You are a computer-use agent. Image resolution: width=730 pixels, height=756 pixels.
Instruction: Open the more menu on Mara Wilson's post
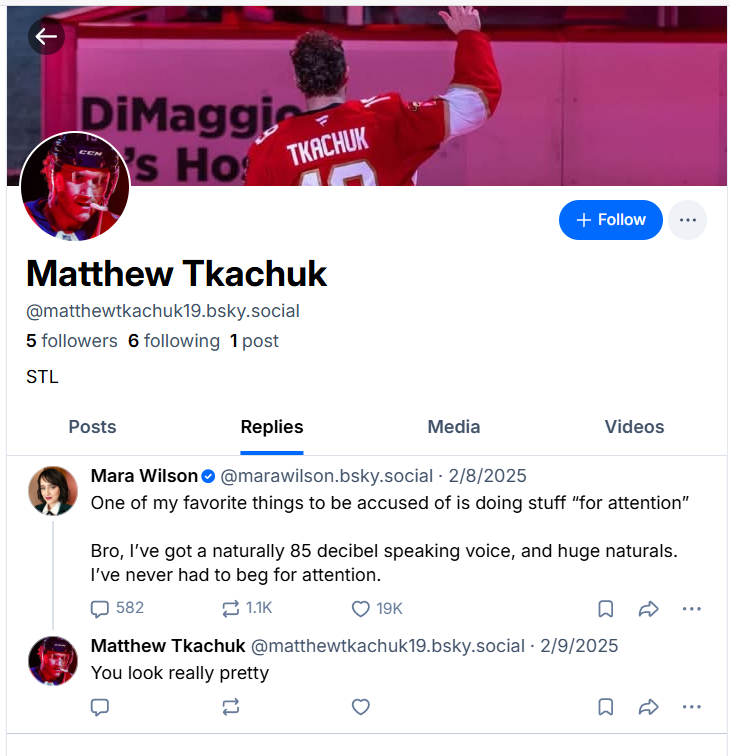click(x=692, y=609)
